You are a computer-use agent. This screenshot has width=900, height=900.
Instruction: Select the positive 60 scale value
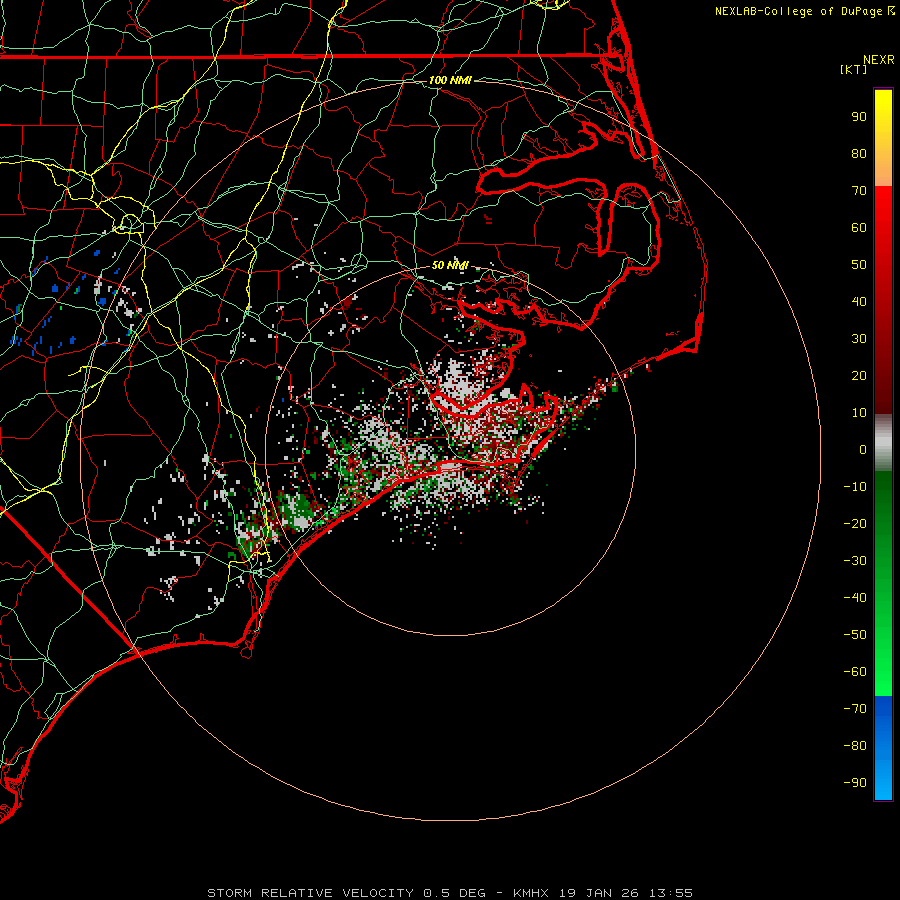tap(859, 228)
